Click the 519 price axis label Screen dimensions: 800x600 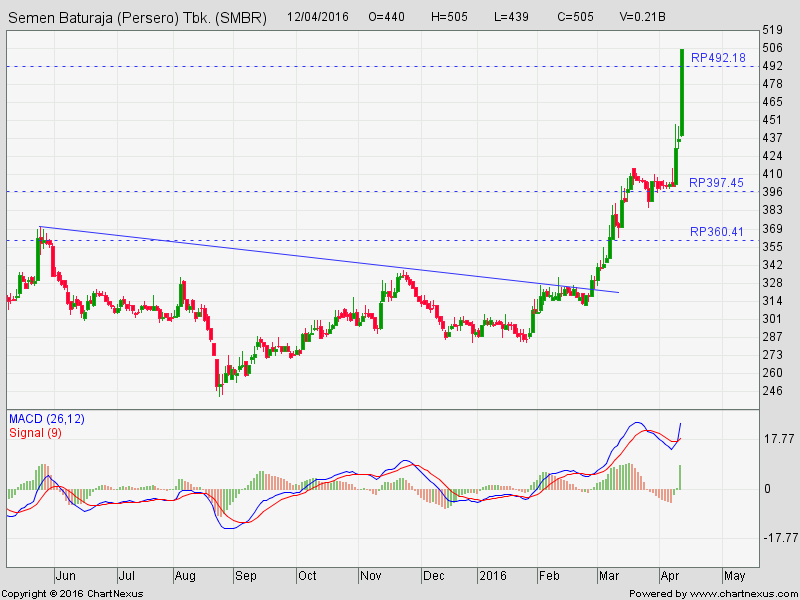point(772,30)
